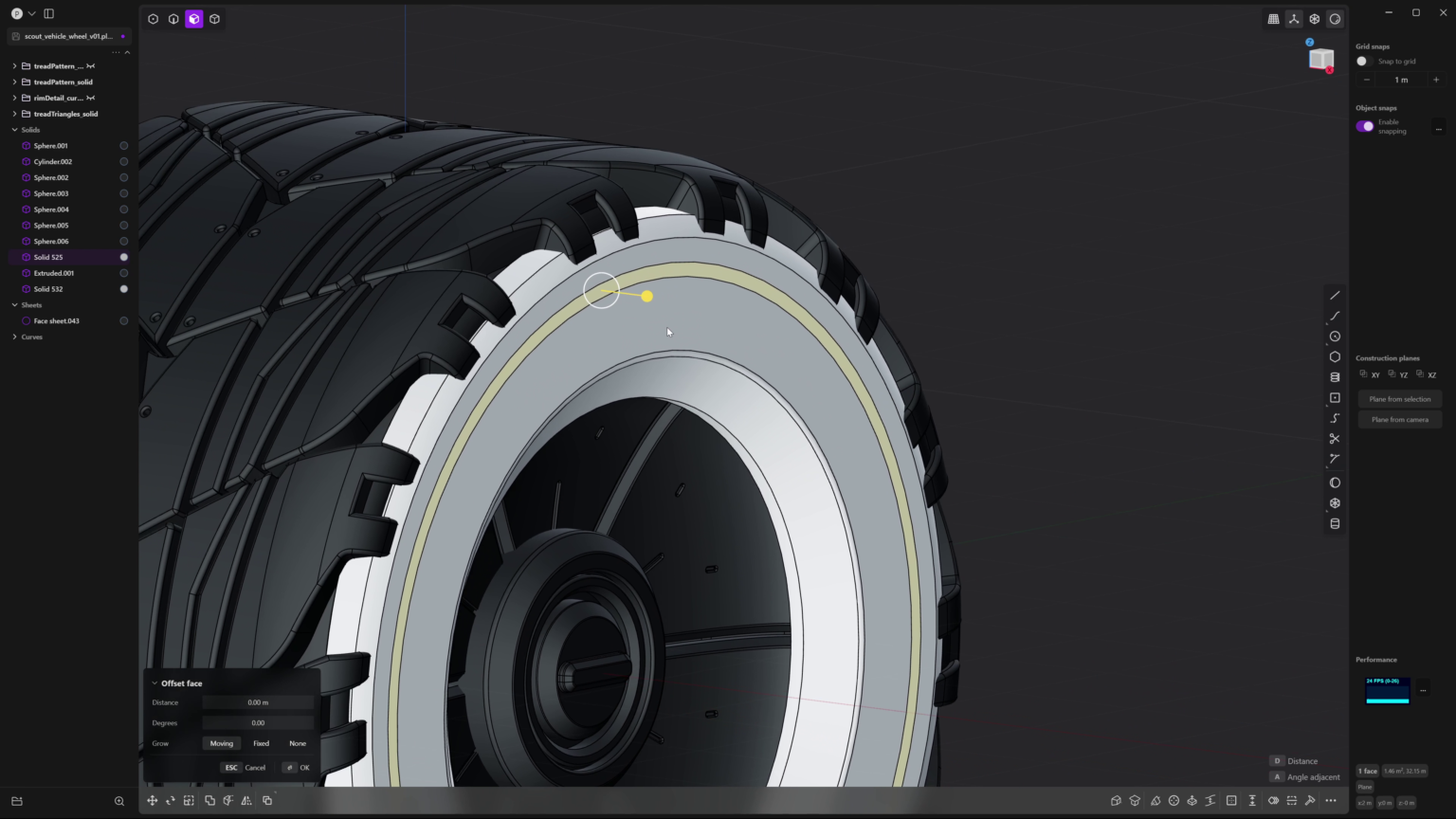Toggle the wireframe overlay icon
The image size is (1456, 819).
(x=1315, y=19)
